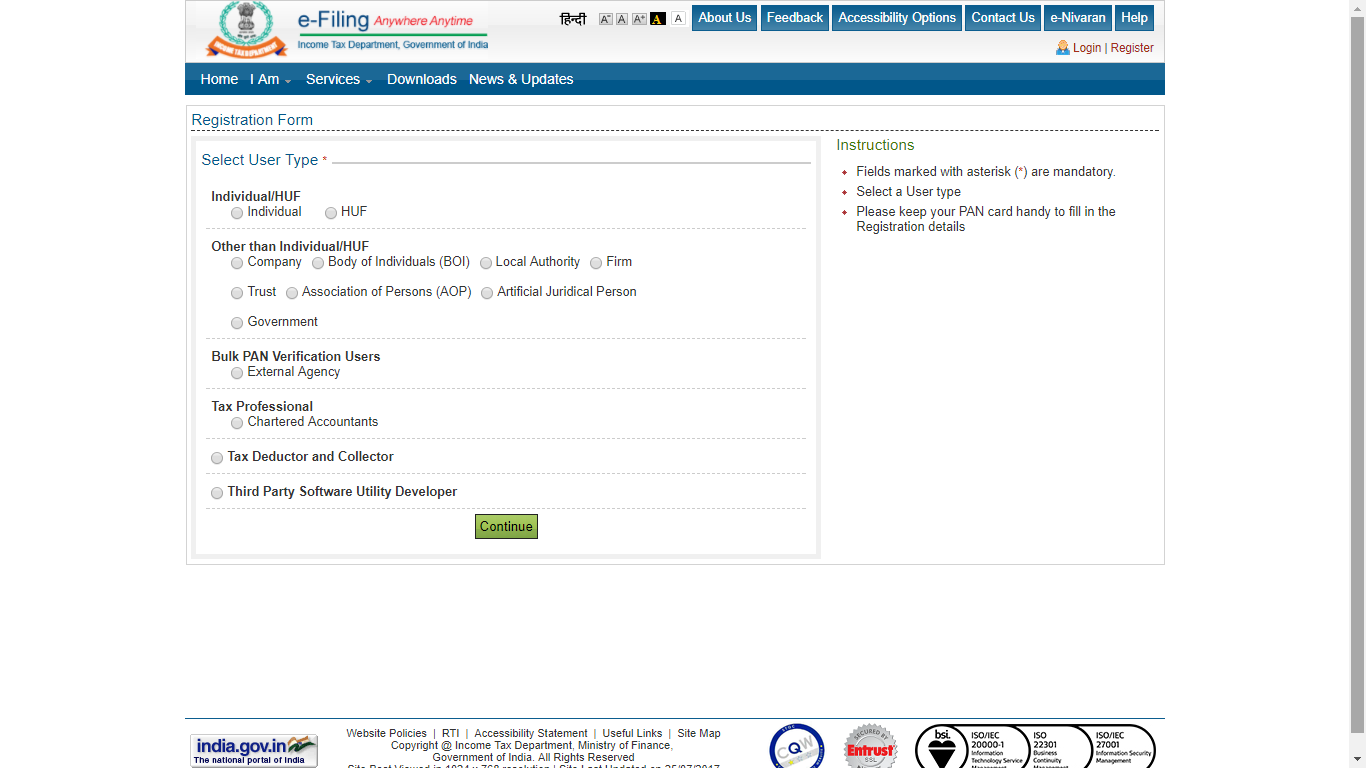This screenshot has height=768, width=1366.
Task: Click the Entrust SSL secured seal
Action: pyautogui.click(x=870, y=747)
